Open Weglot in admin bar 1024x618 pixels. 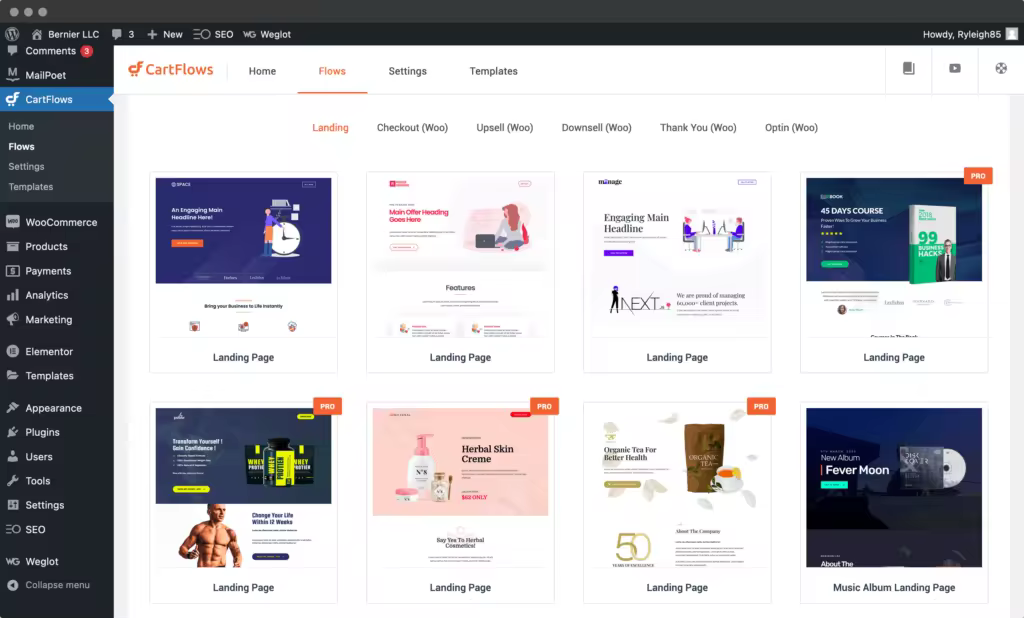(x=266, y=34)
